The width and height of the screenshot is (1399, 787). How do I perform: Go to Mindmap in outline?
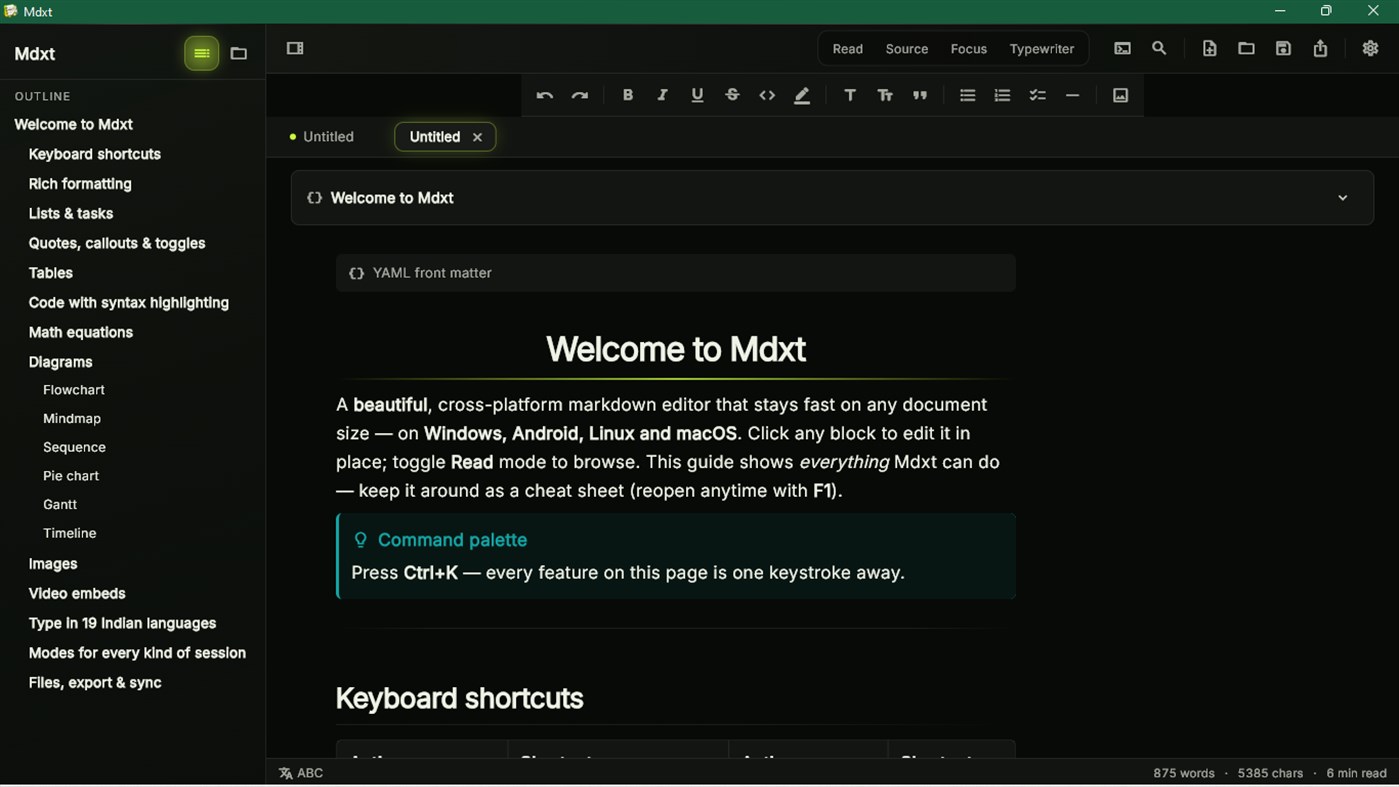click(x=72, y=419)
